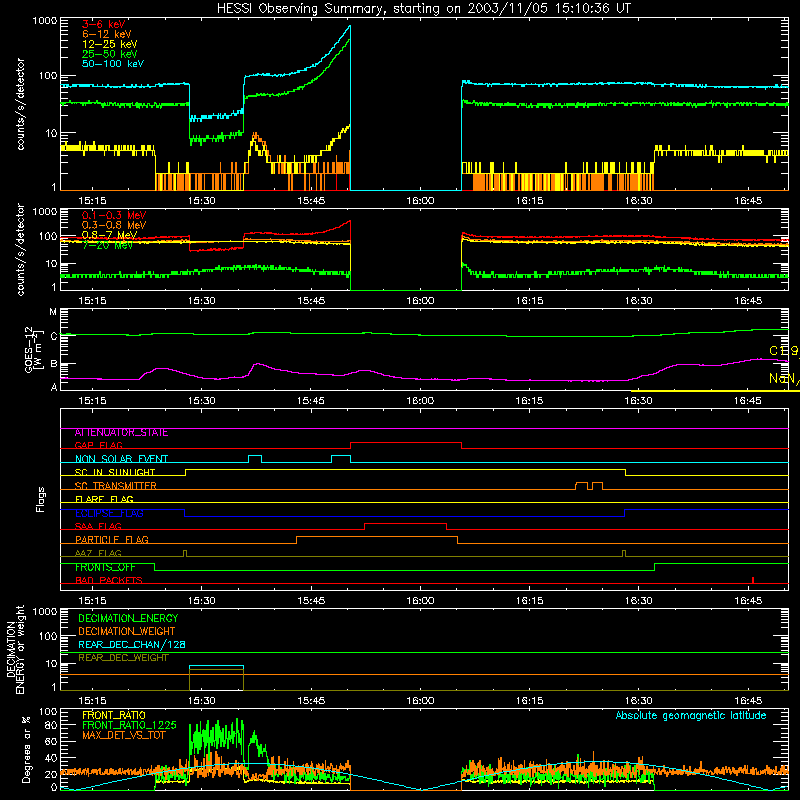Click the 25-50 keV legend entry

[x=110, y=54]
